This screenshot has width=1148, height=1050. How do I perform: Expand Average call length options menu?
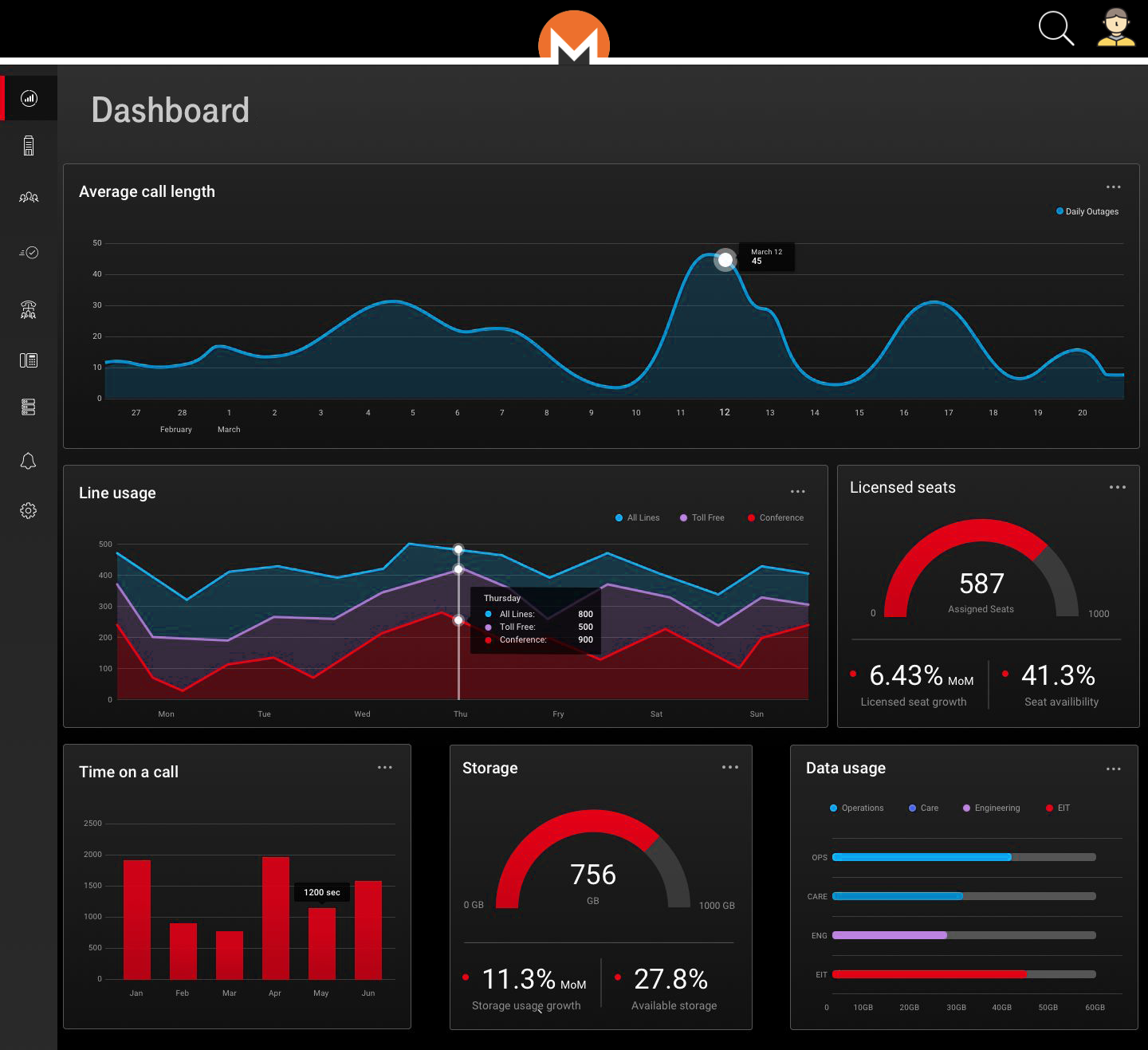tap(1113, 187)
